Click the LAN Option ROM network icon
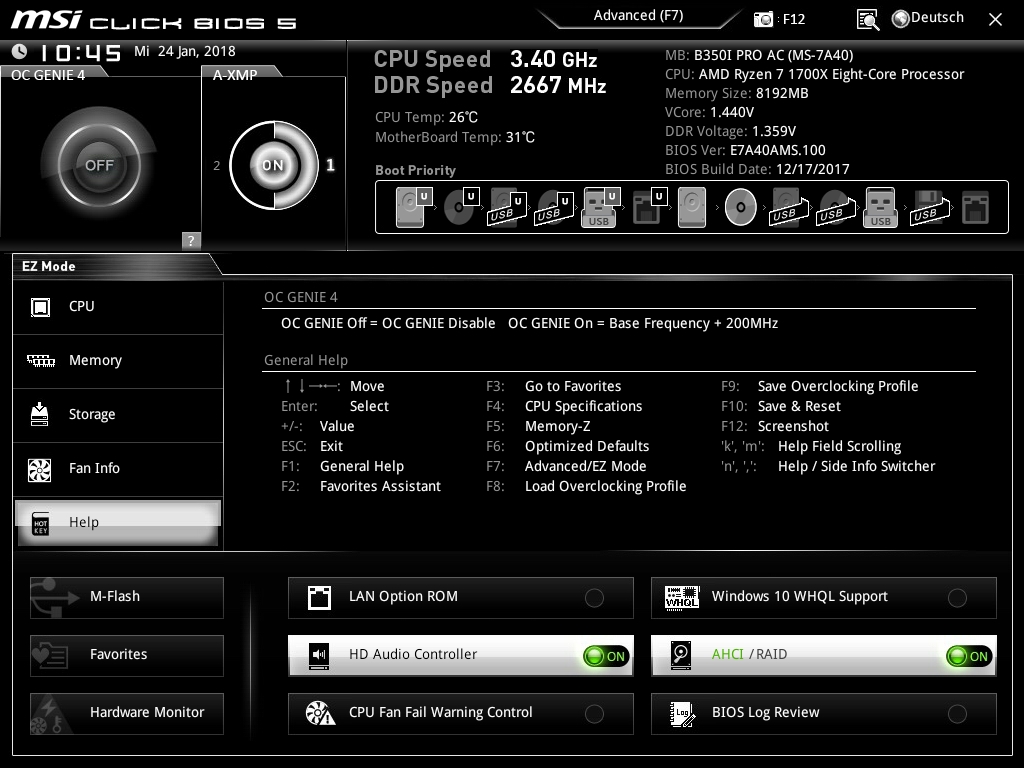This screenshot has height=768, width=1024. click(x=319, y=598)
